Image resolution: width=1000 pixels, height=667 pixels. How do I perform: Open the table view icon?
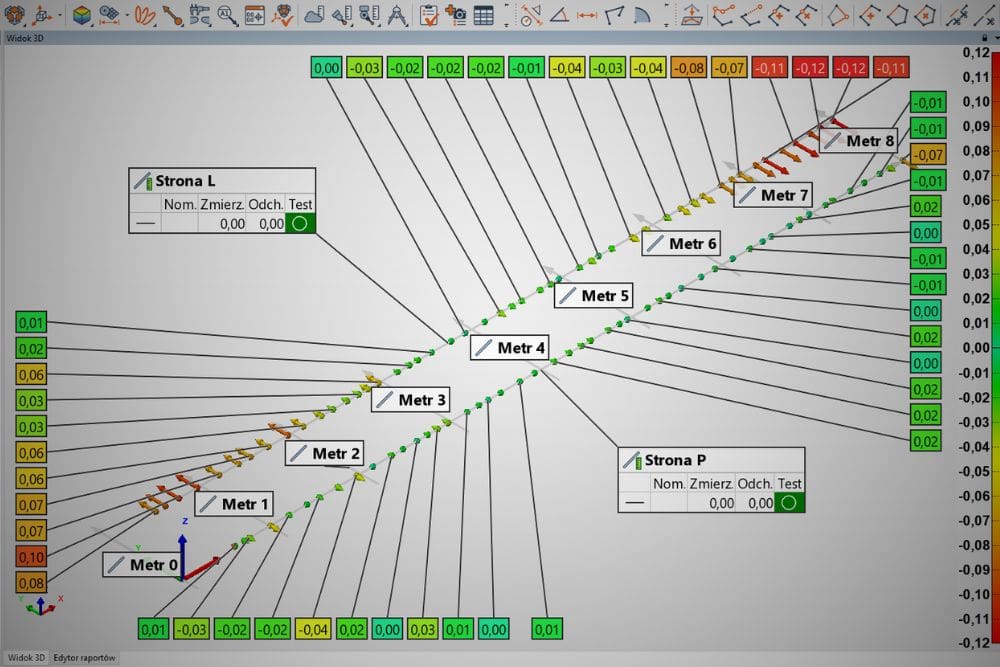[484, 15]
